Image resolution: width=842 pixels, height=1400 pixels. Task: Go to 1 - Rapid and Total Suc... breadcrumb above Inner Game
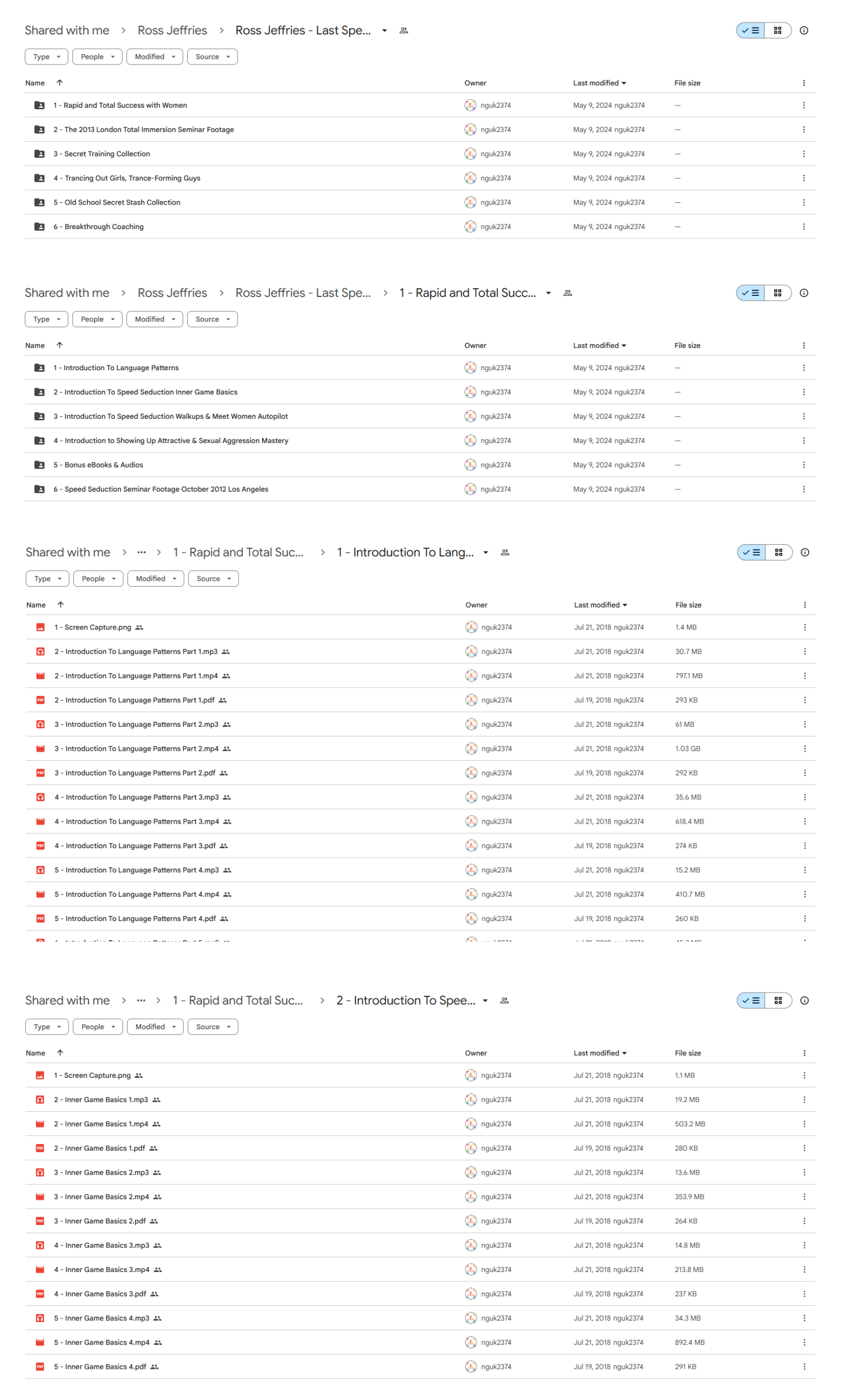coord(238,1000)
